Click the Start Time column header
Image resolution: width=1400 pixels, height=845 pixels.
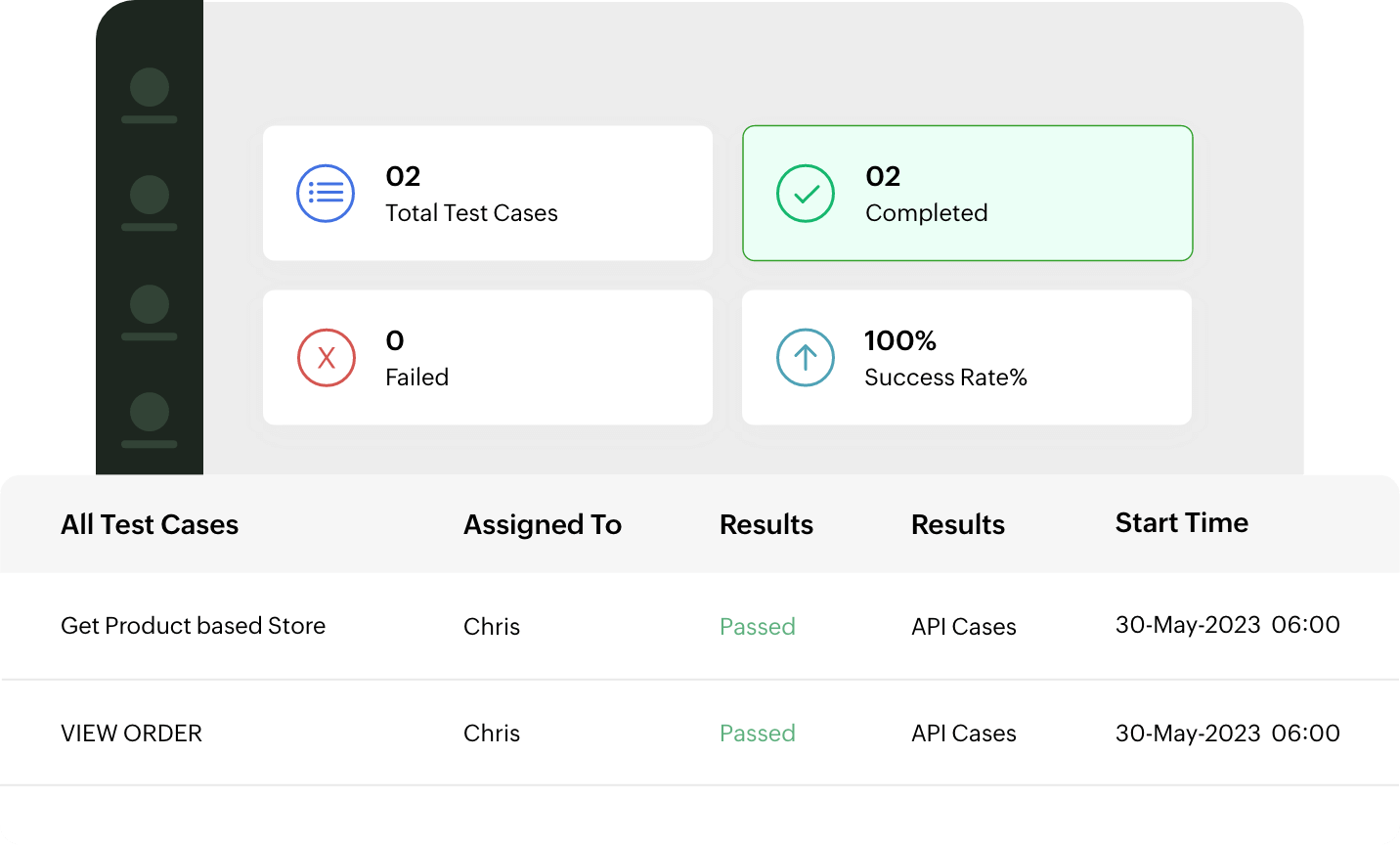(1181, 523)
